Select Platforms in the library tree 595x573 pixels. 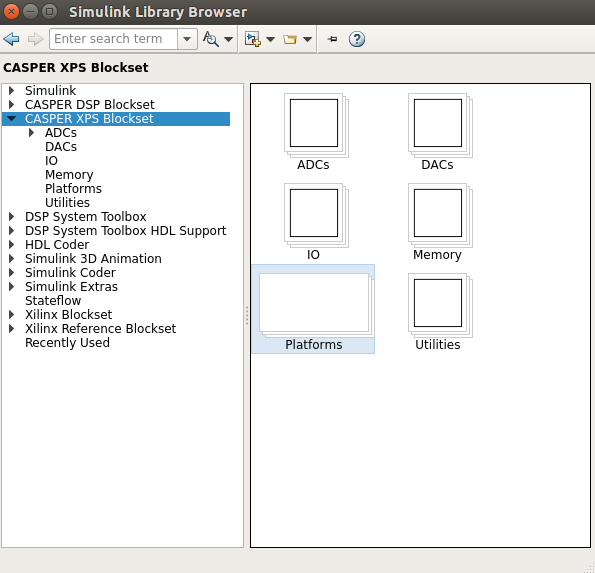73,189
